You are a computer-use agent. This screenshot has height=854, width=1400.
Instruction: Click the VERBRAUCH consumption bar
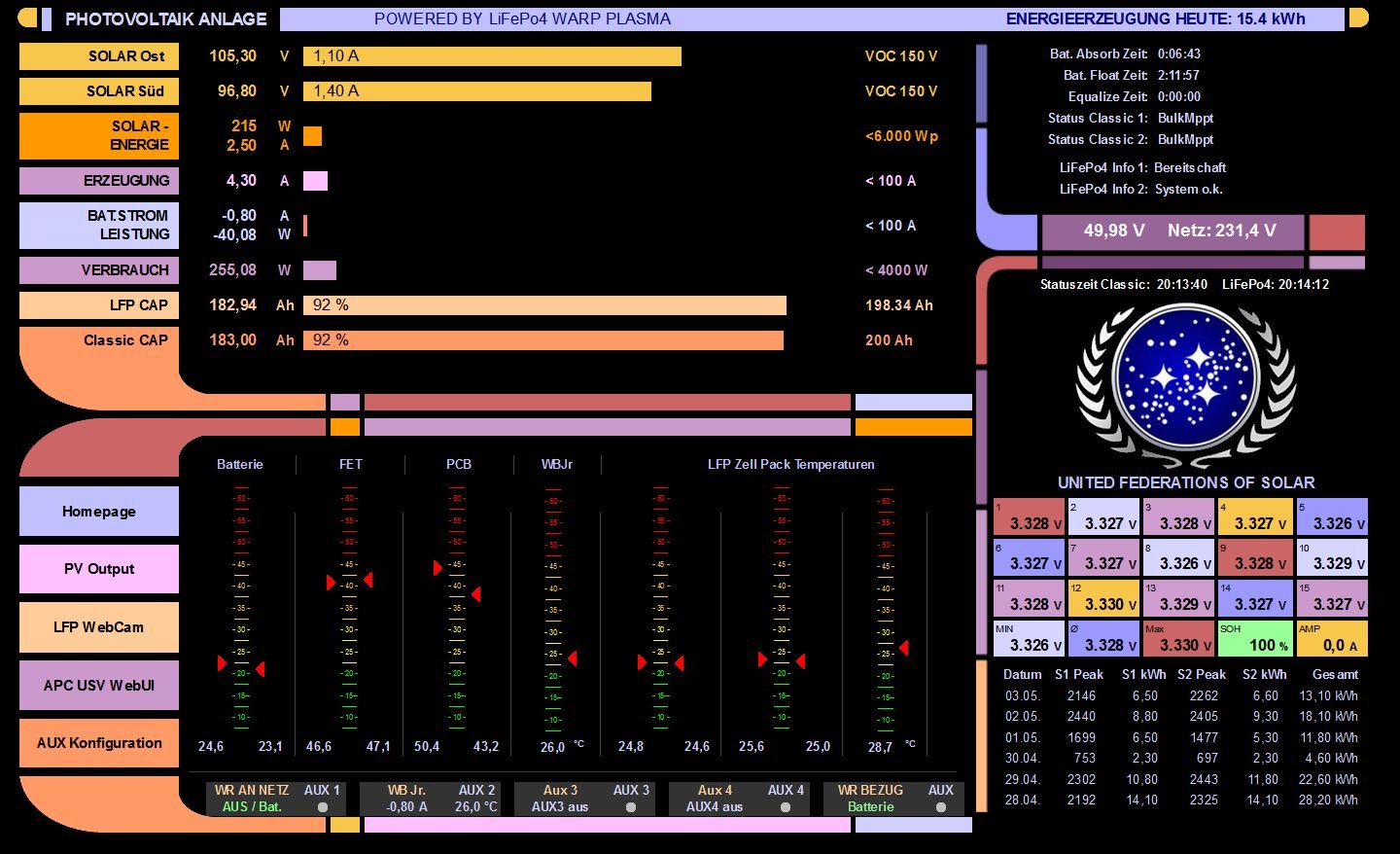click(x=320, y=270)
